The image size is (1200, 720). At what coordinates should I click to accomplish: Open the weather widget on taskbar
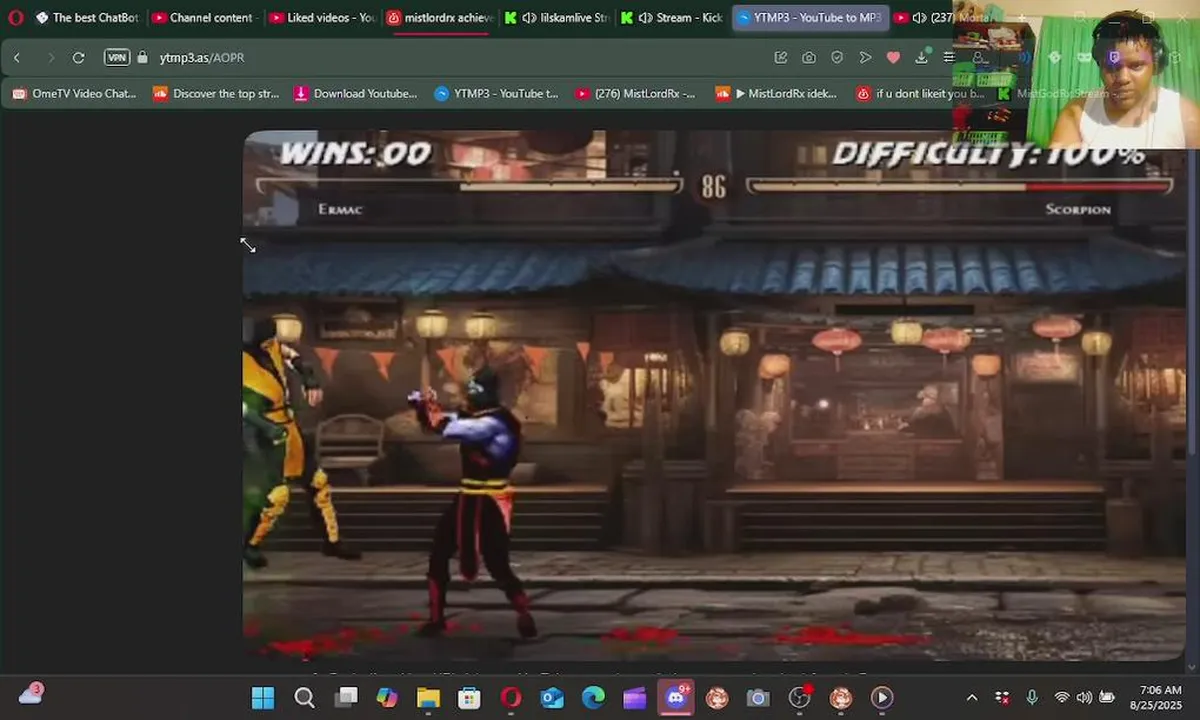tap(32, 694)
